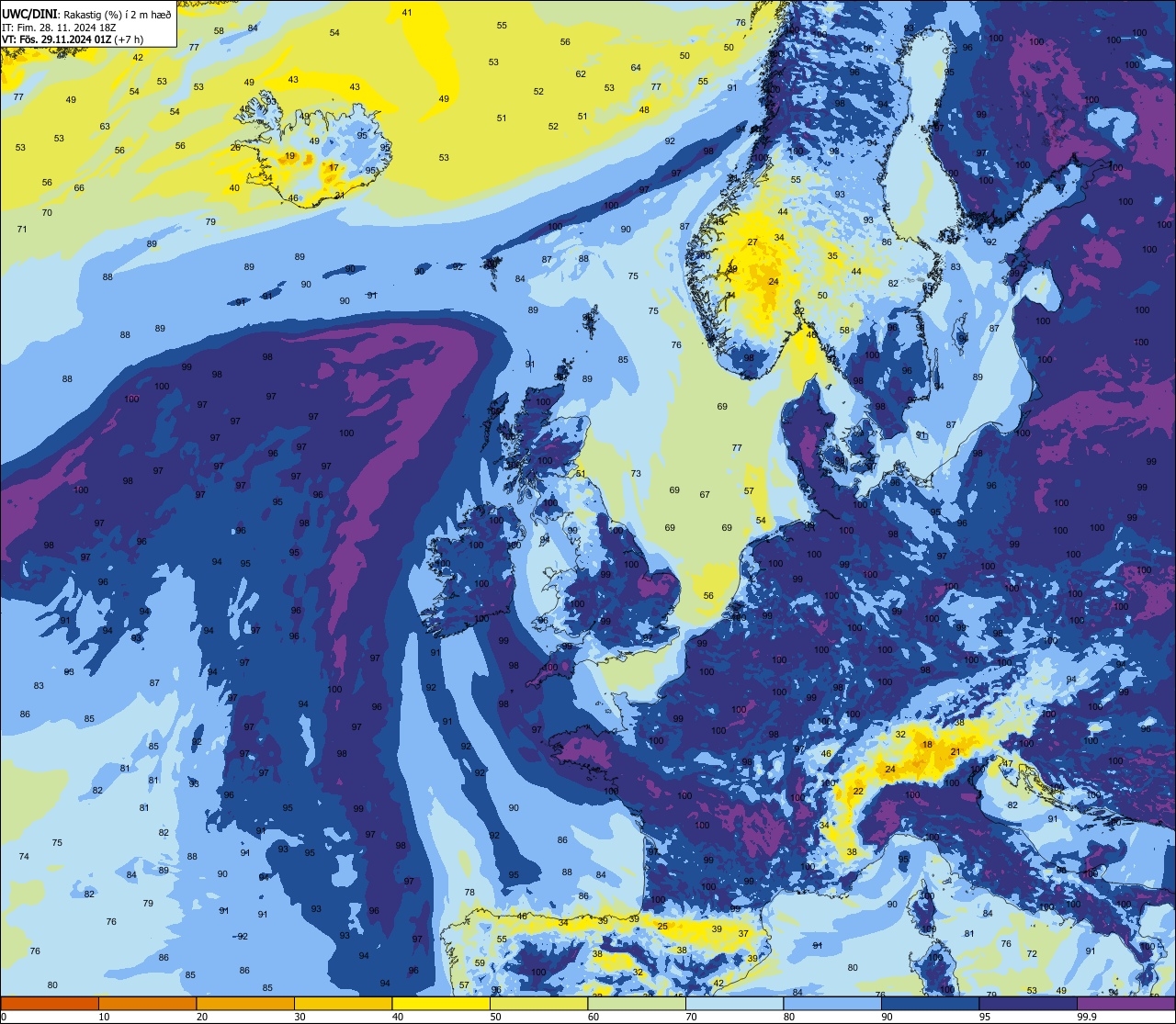Pick the purple above-99.9 legend segment
This screenshot has width=1176, height=1024.
pos(1125,1003)
